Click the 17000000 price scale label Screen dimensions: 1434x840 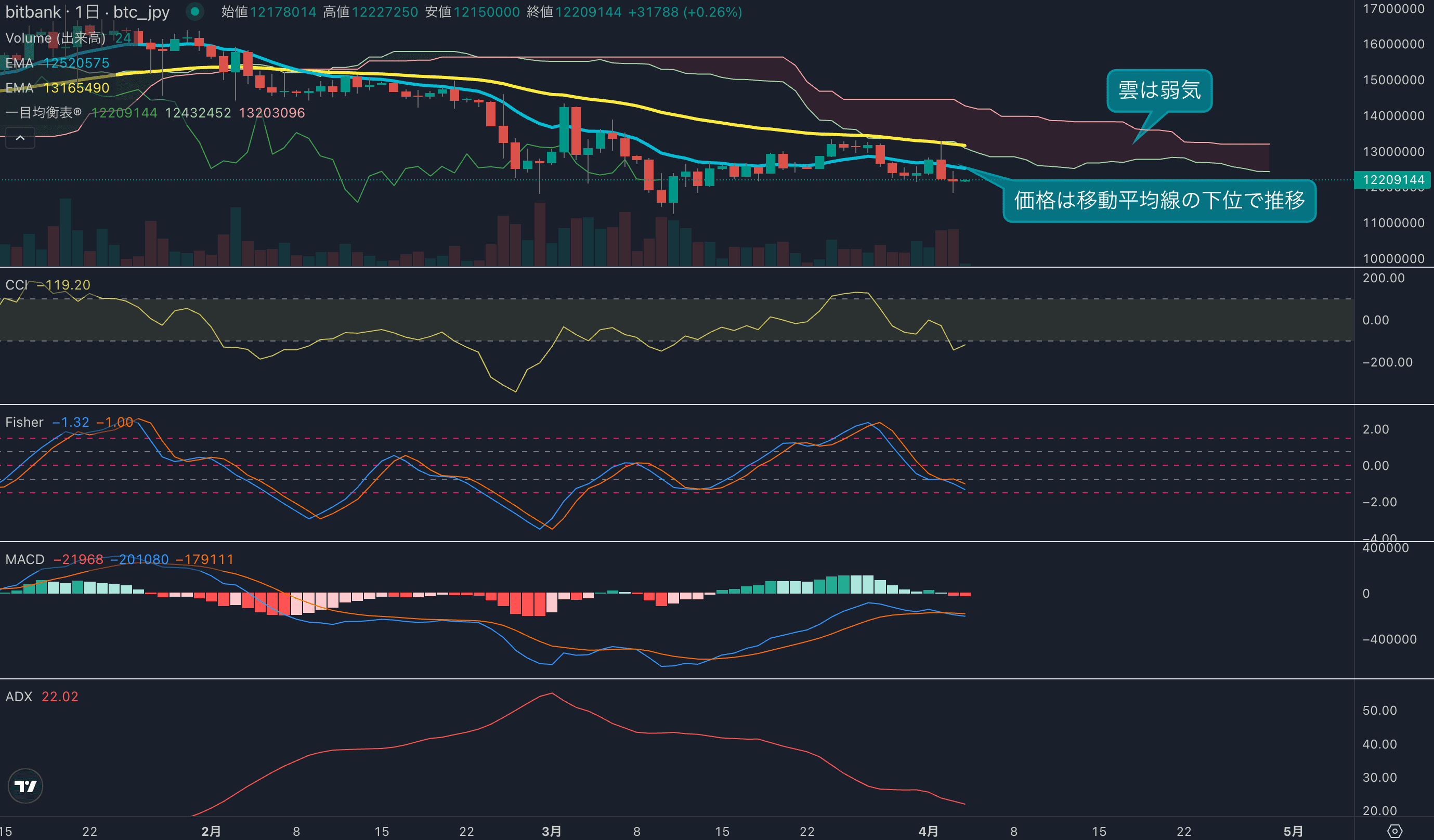[1393, 8]
